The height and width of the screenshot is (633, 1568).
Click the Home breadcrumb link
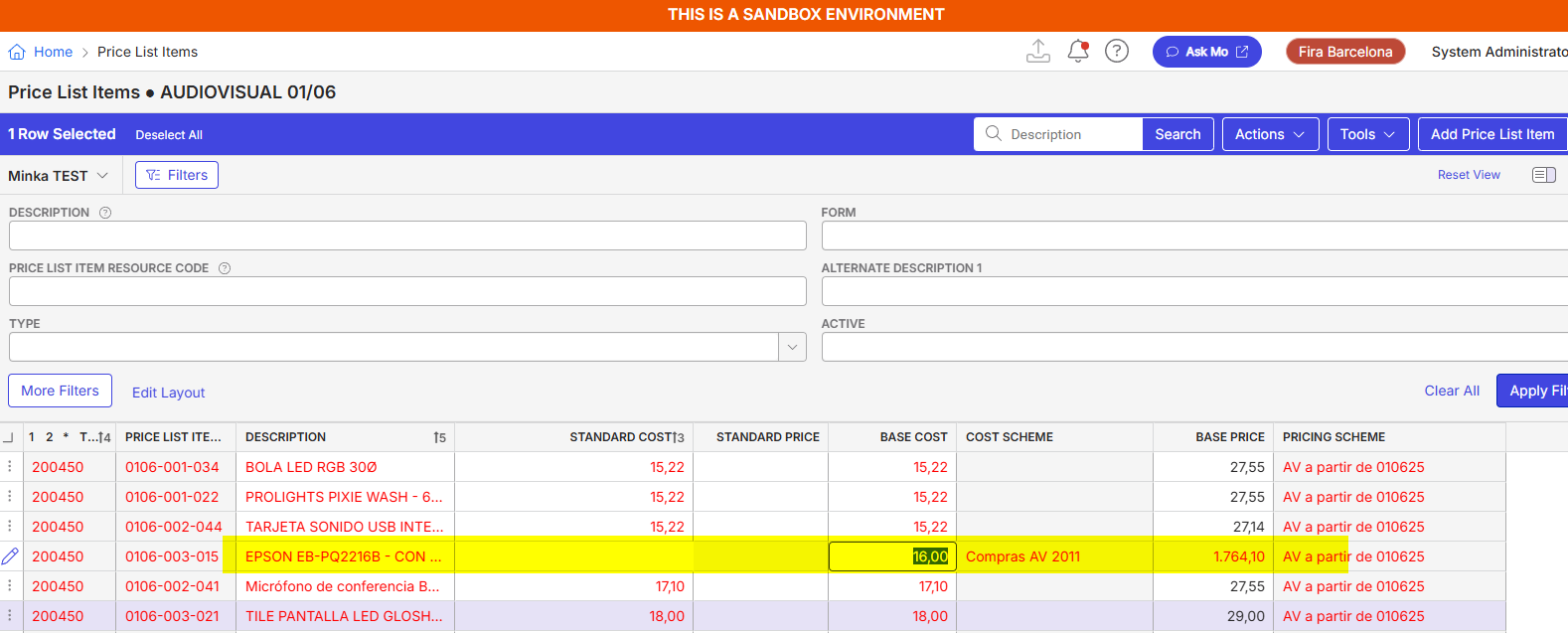[x=53, y=52]
